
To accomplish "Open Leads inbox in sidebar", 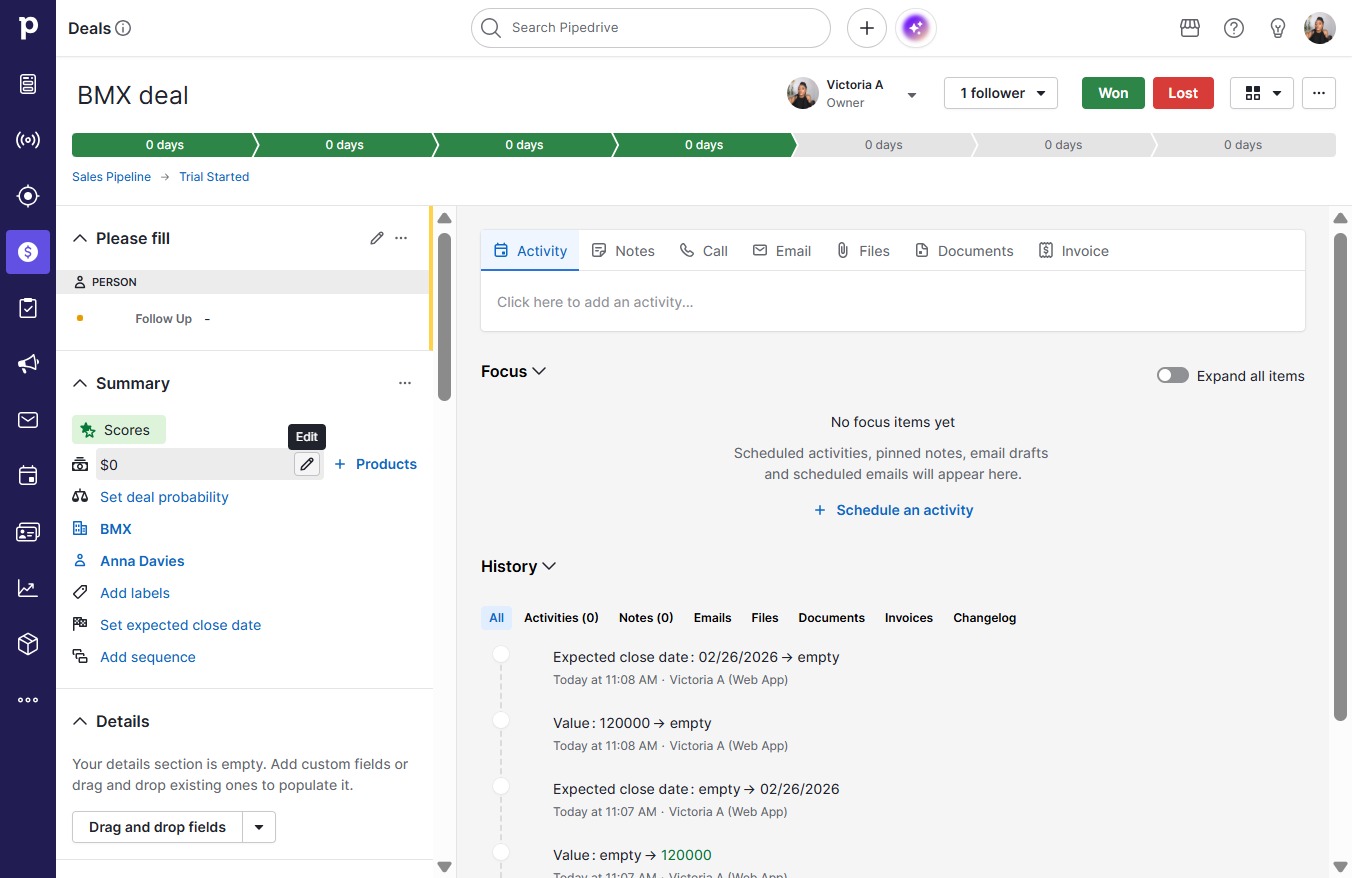I will [x=28, y=84].
